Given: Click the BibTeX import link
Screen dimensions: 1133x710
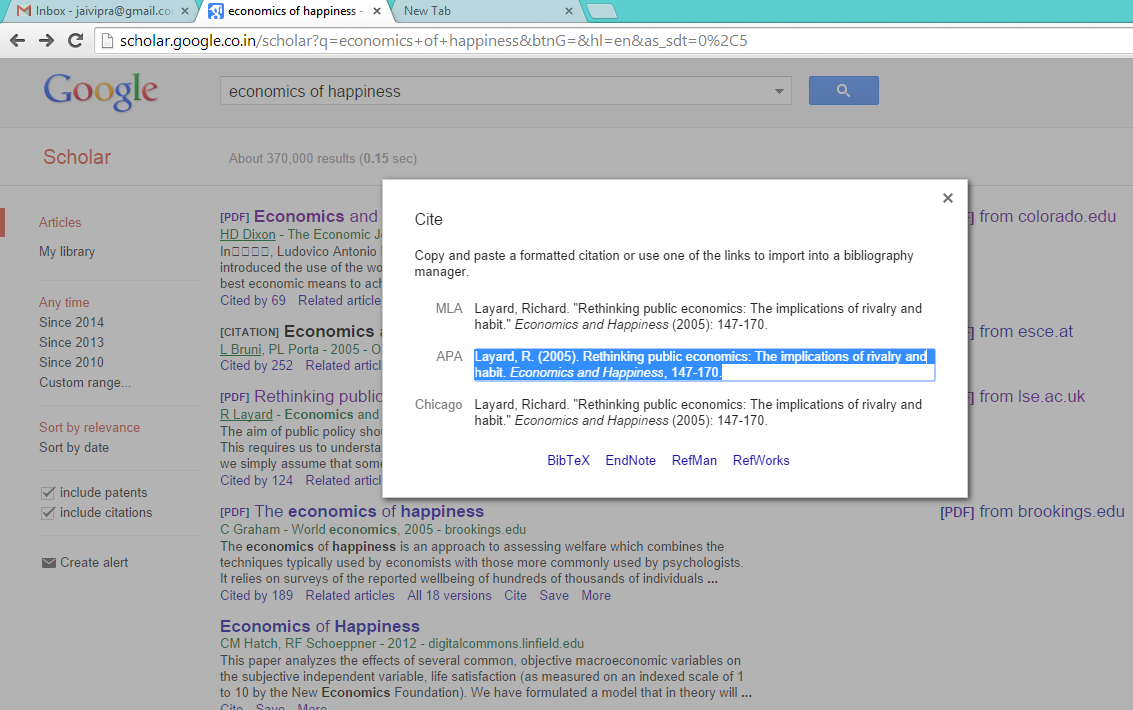Looking at the screenshot, I should coord(569,460).
